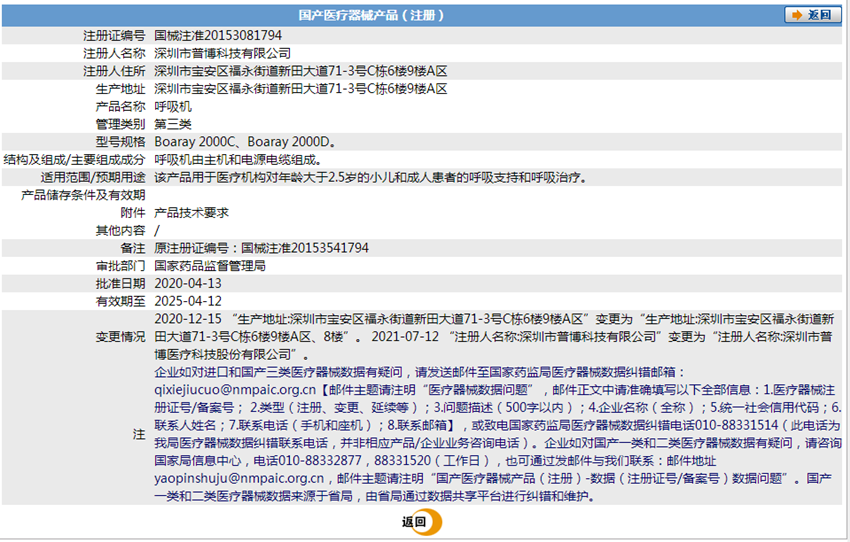This screenshot has width=850, height=542.
Task: Click the label 批准日期
Action: coord(121,283)
